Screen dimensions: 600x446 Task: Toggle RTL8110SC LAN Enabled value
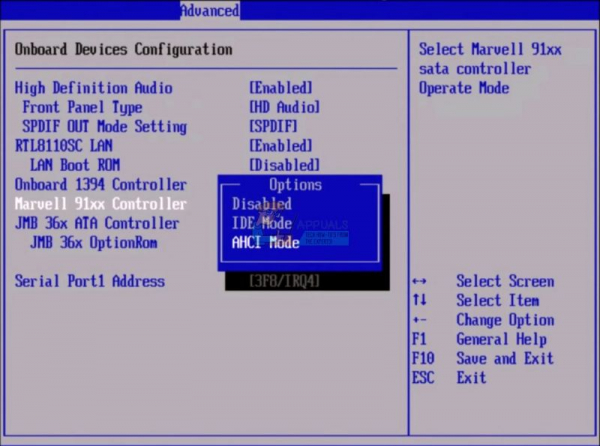[x=281, y=146]
